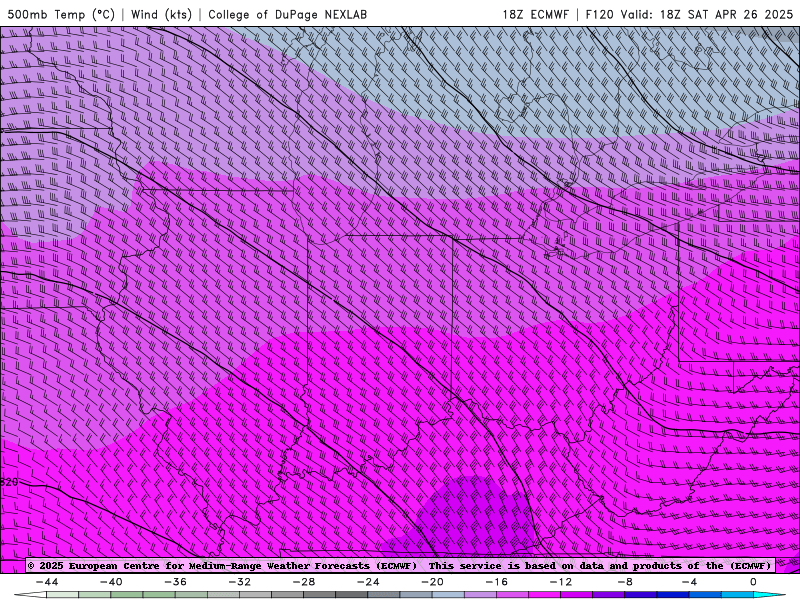Screen dimensions: 800x600
Task: Click the 'Wind (kts)' header label
Action: click(x=161, y=14)
